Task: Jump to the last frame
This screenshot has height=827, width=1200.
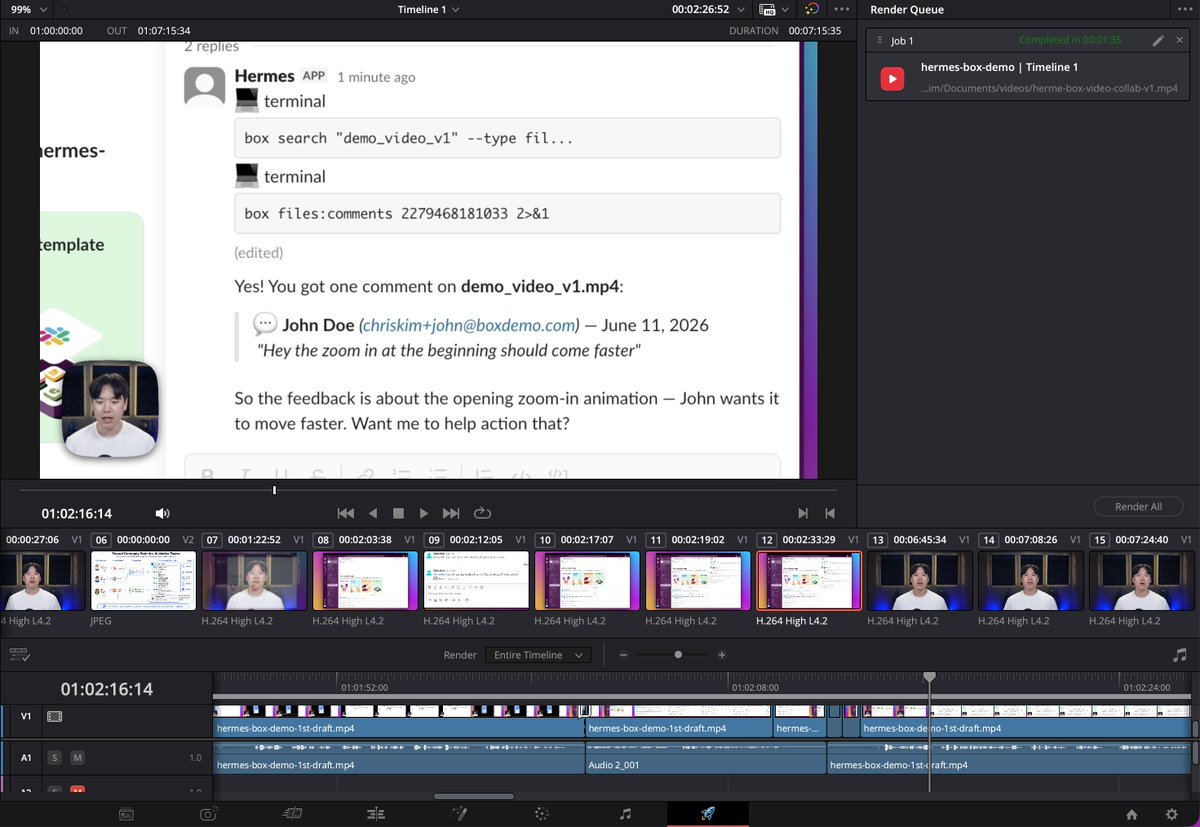Action: (x=451, y=513)
